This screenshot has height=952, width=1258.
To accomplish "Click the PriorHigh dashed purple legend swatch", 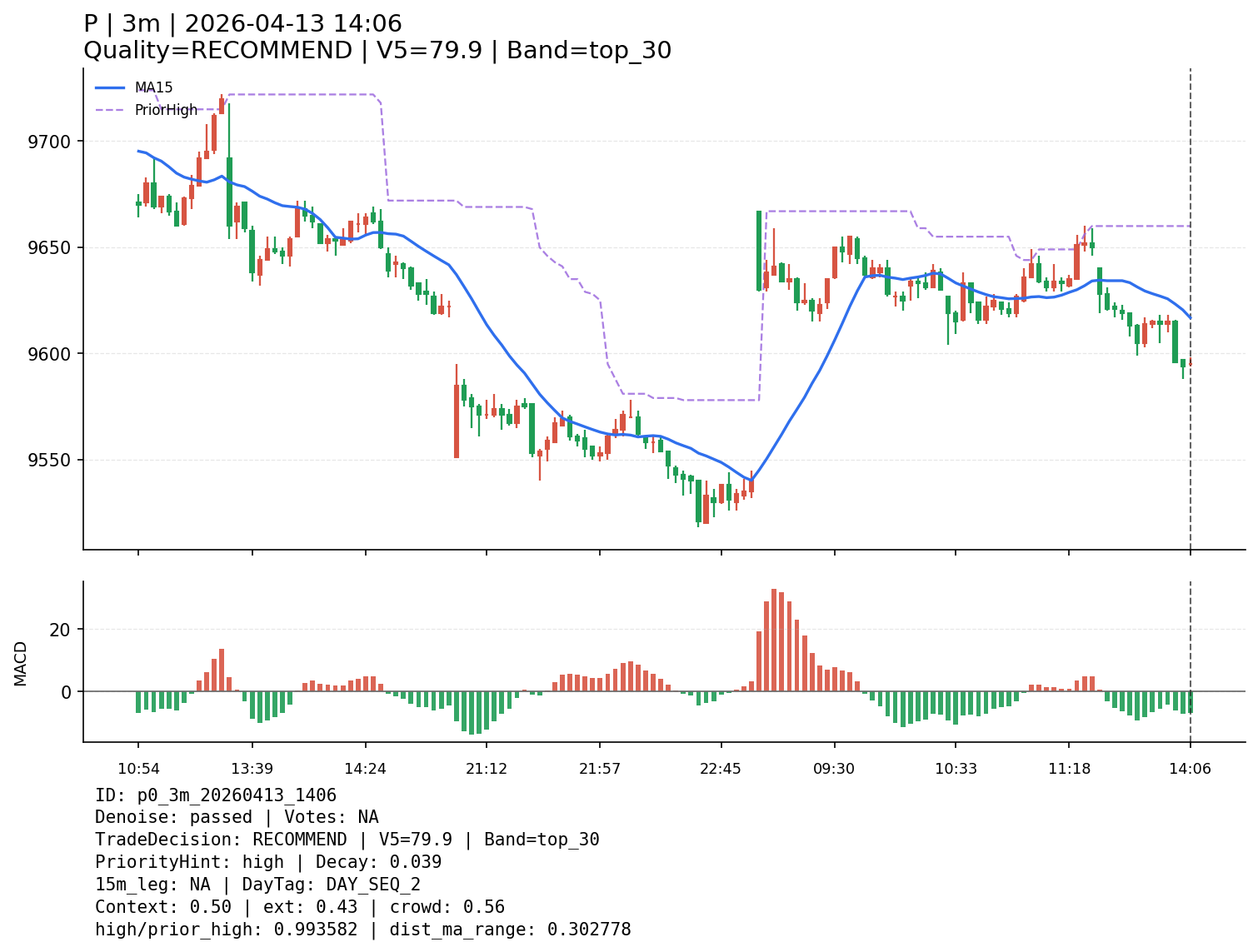I will coord(109,110).
